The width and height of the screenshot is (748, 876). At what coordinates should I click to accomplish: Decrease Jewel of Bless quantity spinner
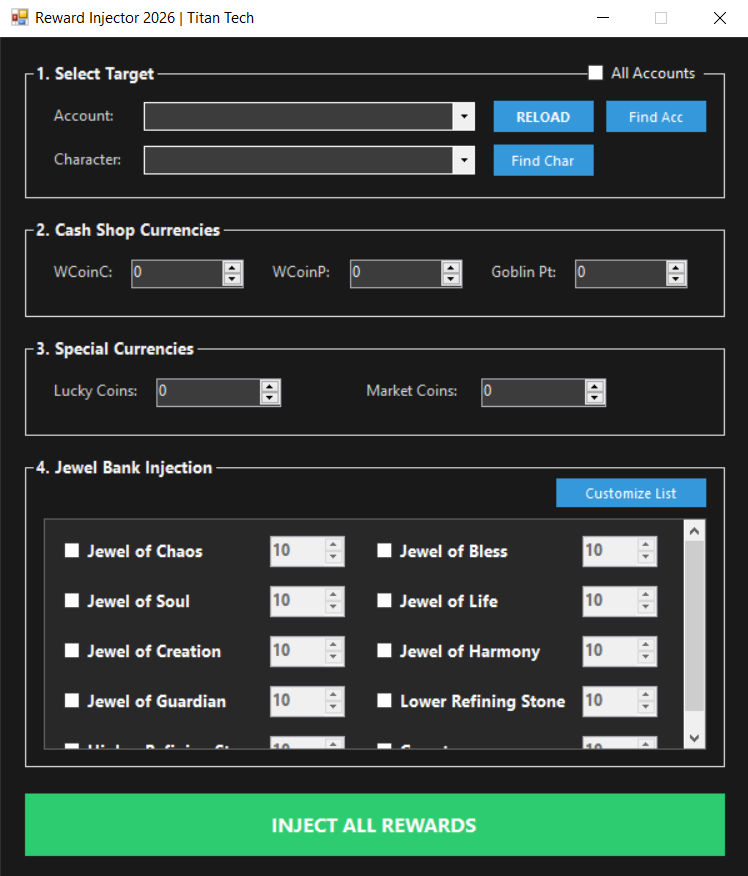(646, 558)
